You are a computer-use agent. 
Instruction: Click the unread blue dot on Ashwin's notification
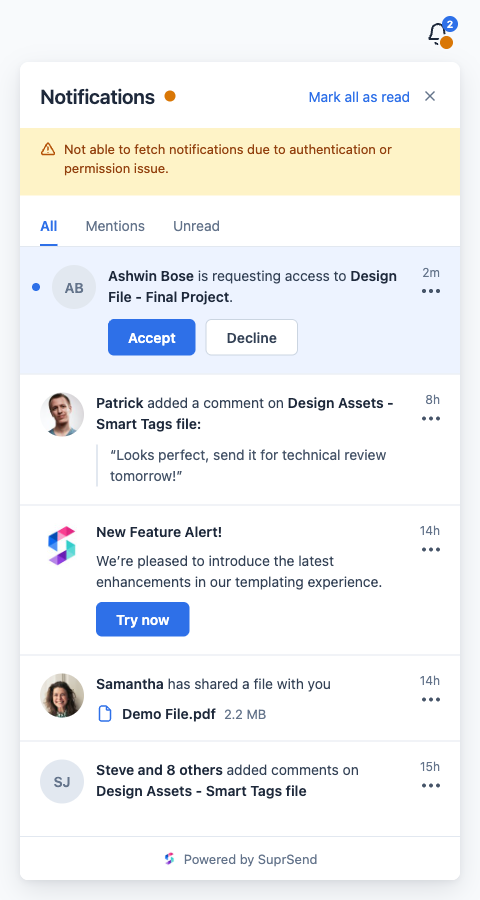(36, 287)
